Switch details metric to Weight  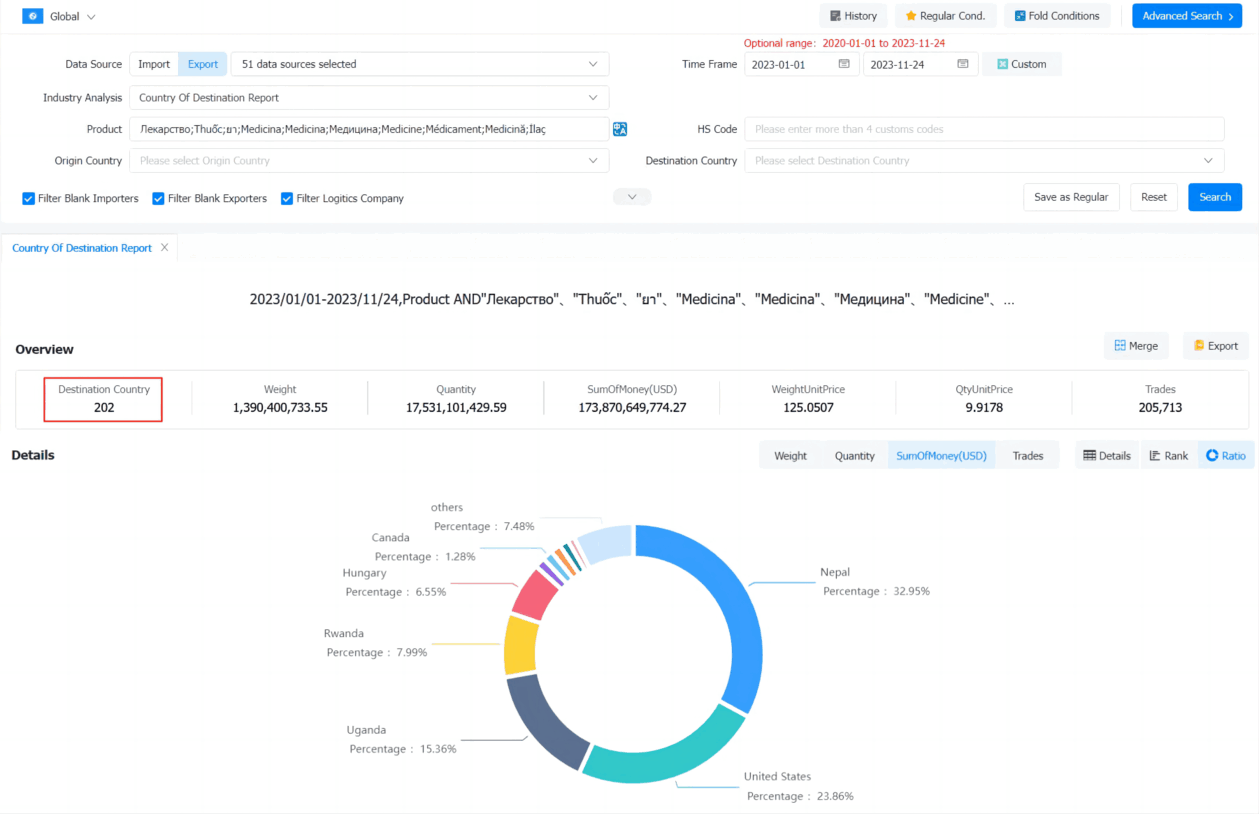point(790,455)
